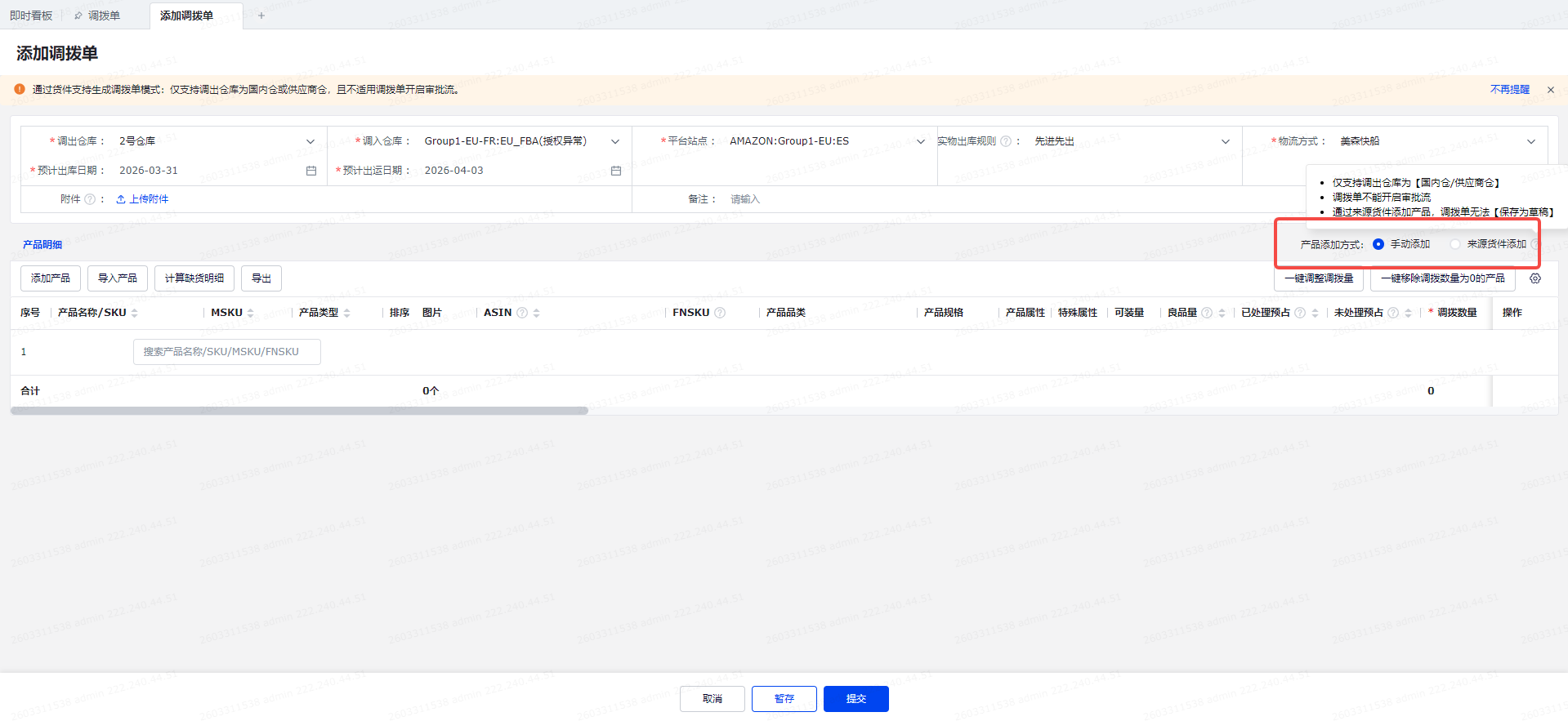The height and width of the screenshot is (721, 1568).
Task: Click the 调拨数量 column header
Action: 1457,313
